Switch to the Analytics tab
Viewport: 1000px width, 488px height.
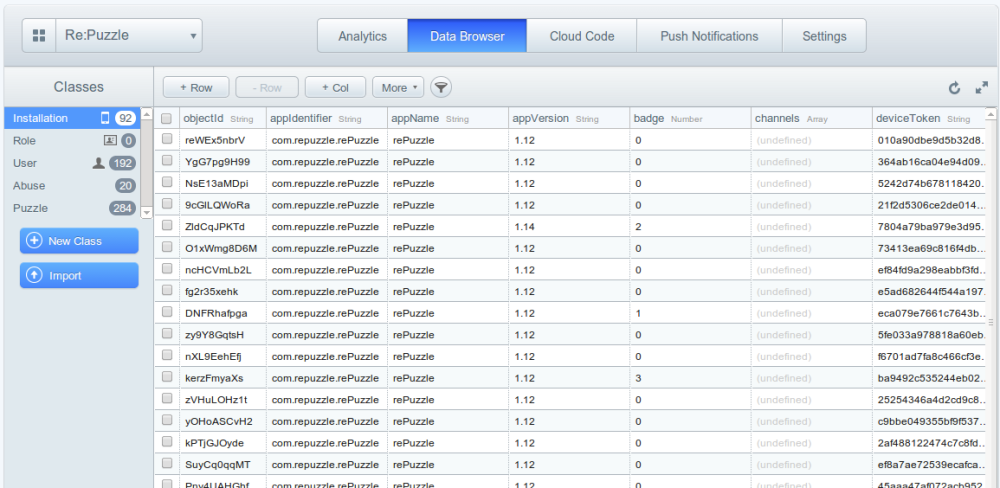362,36
